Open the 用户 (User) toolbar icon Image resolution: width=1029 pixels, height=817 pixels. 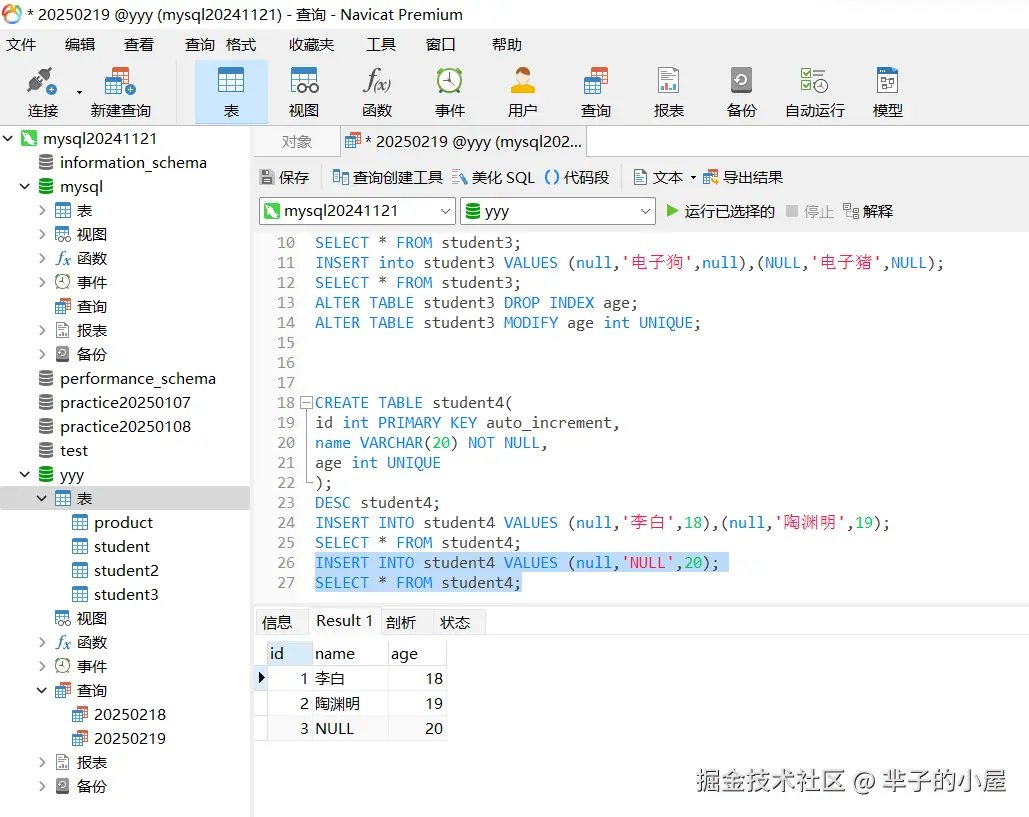(522, 92)
